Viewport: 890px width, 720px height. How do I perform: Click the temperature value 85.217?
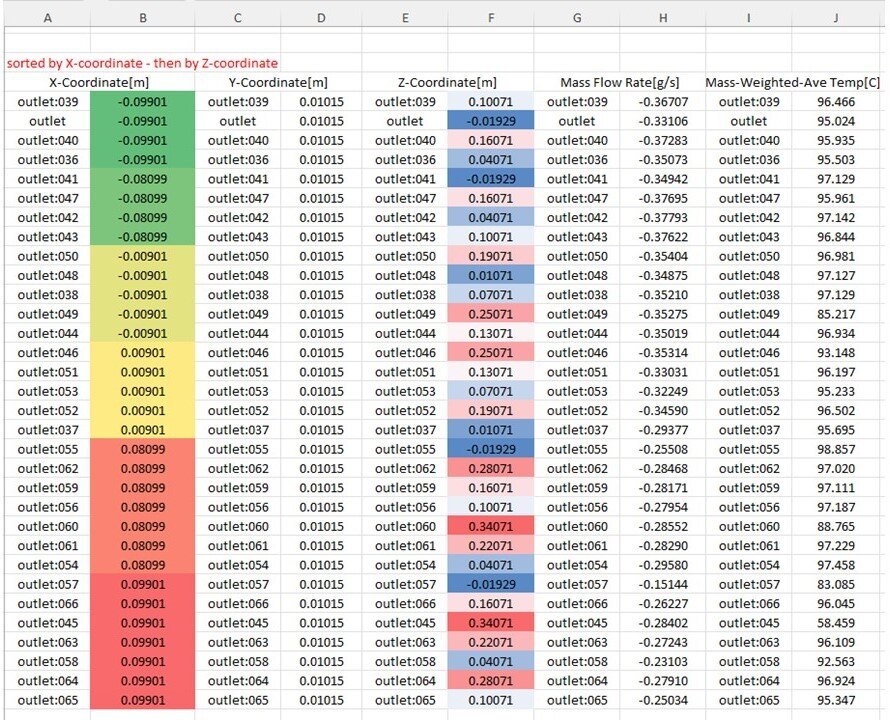click(x=837, y=314)
